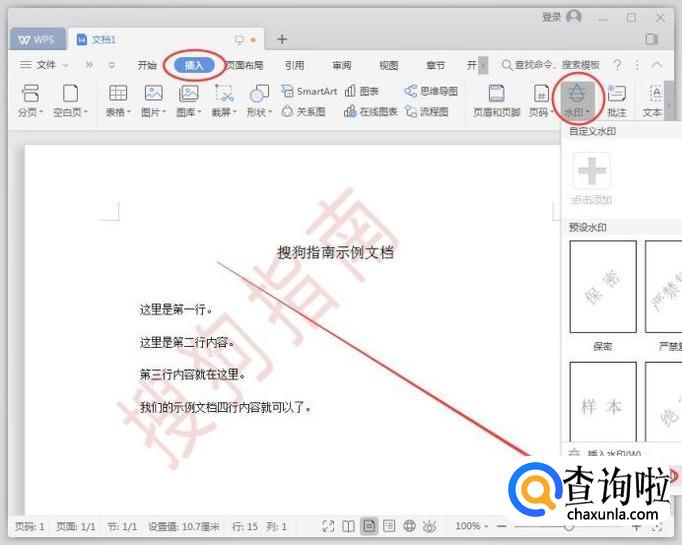This screenshot has width=682, height=545.
Task: Click zoom out minus button
Action: (x=501, y=526)
